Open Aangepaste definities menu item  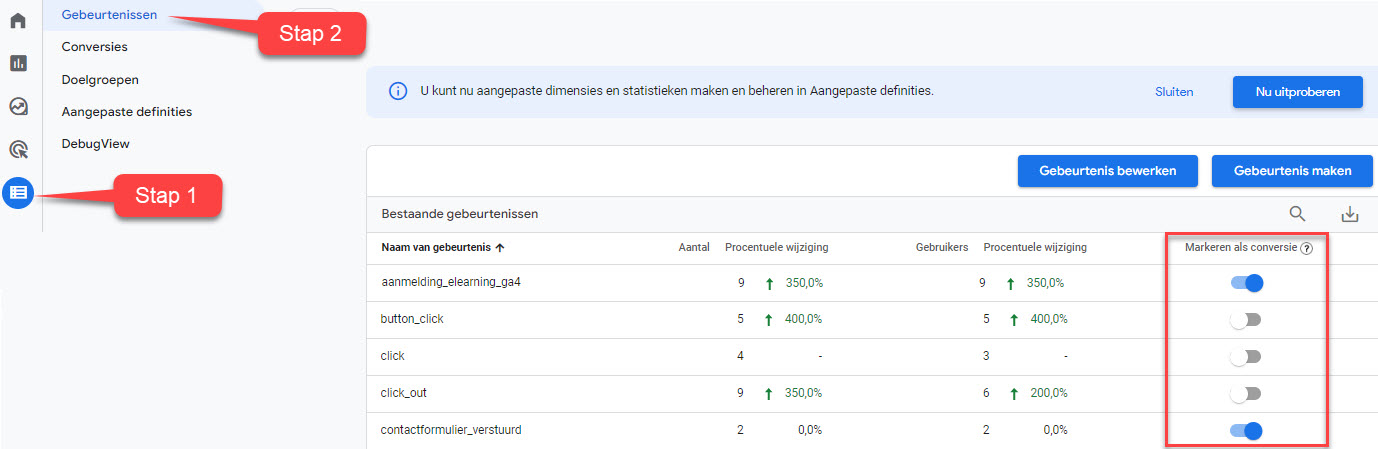pos(127,111)
